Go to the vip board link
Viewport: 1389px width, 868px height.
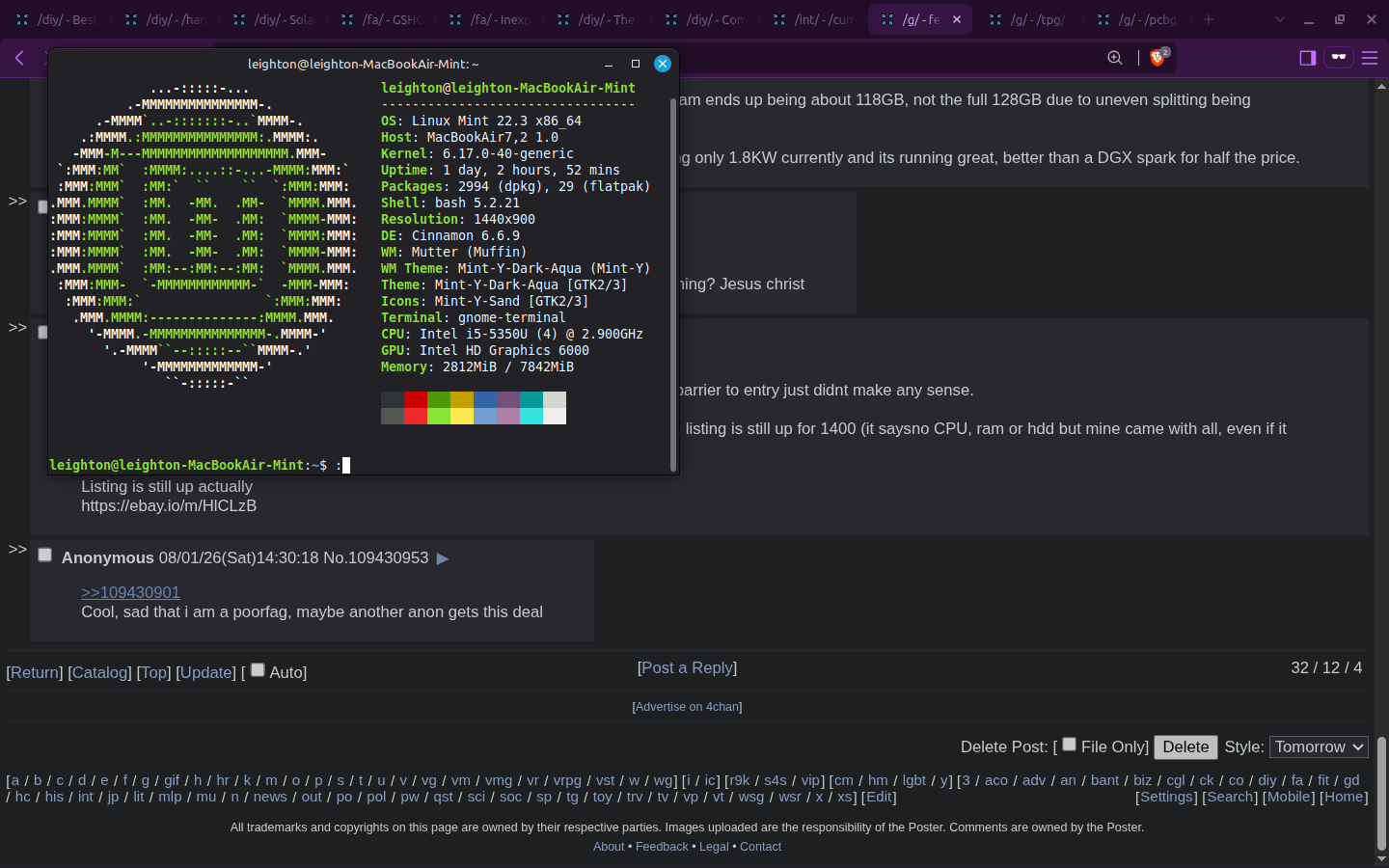[810, 780]
